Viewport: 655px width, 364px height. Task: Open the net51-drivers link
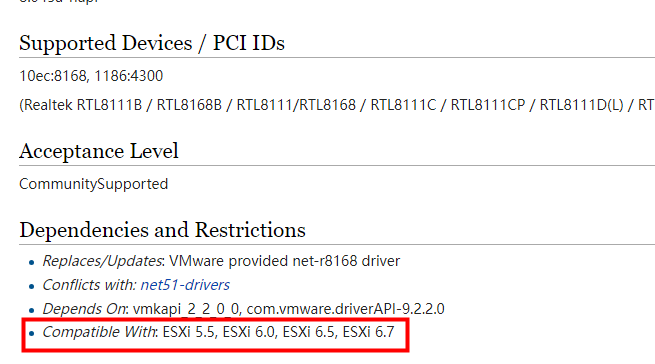pyautogui.click(x=185, y=285)
